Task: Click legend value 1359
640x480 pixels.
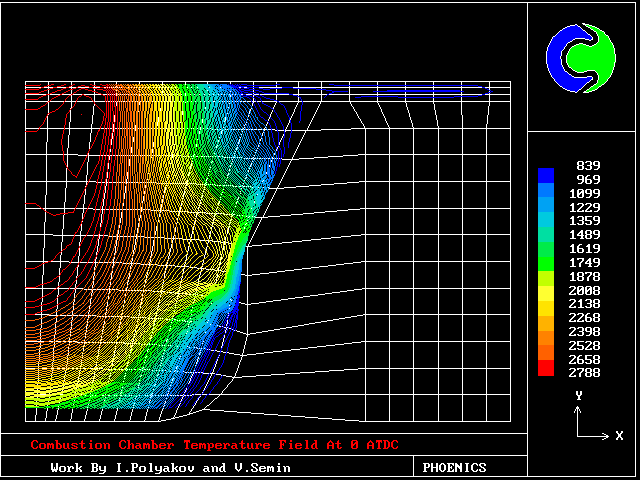Action: pyautogui.click(x=584, y=220)
